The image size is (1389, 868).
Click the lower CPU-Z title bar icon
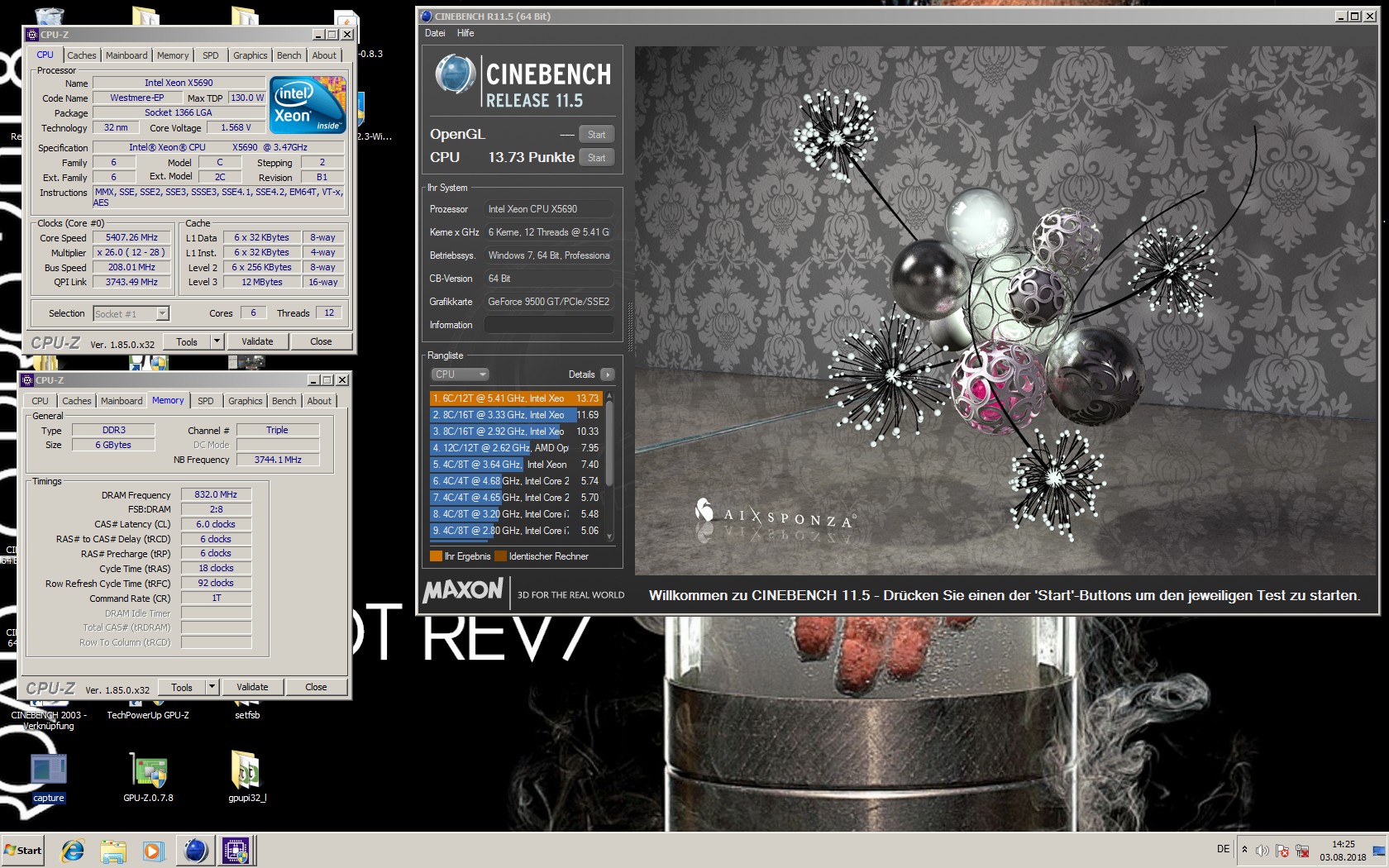(27, 380)
